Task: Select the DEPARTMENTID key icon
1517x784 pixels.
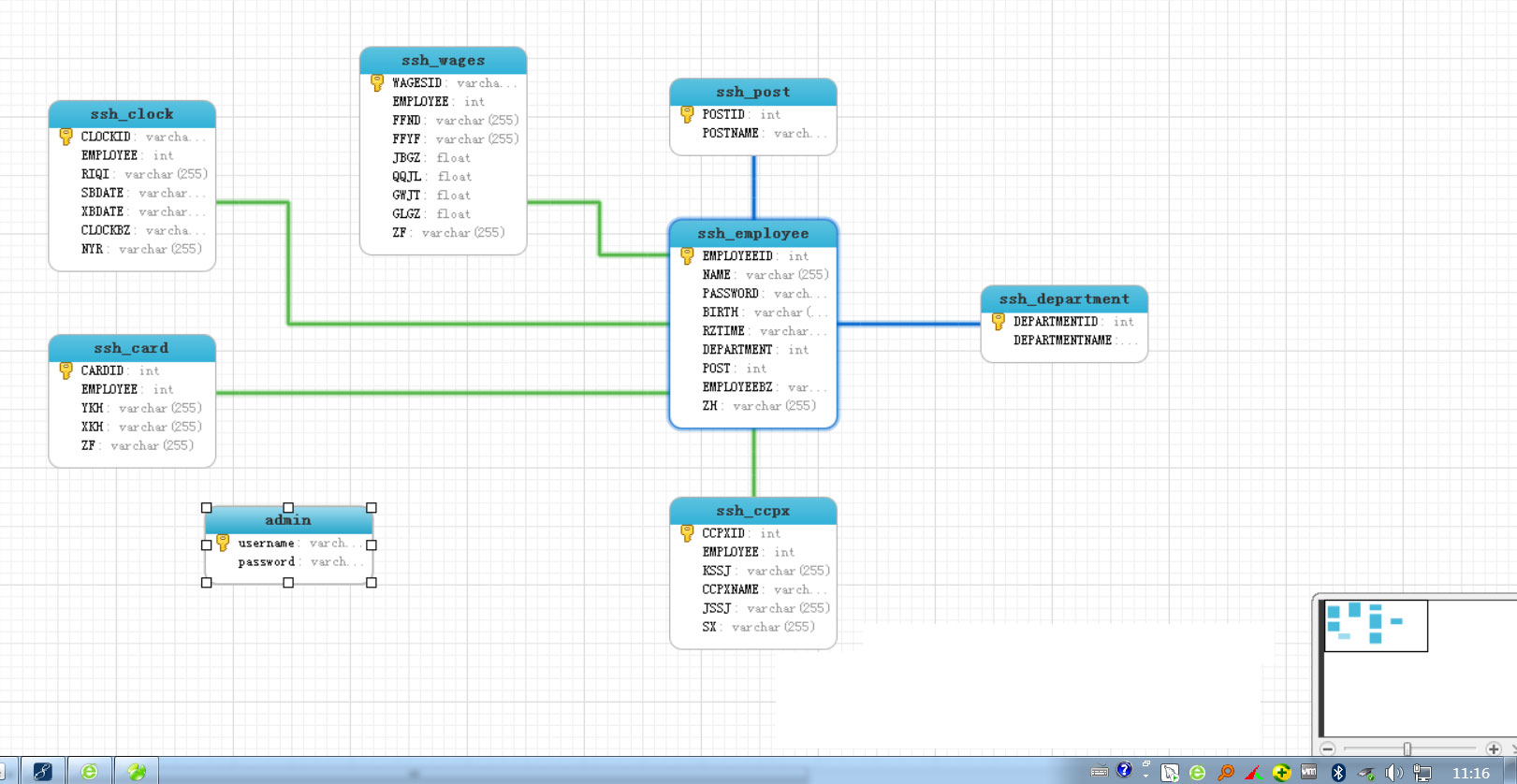Action: tap(999, 322)
